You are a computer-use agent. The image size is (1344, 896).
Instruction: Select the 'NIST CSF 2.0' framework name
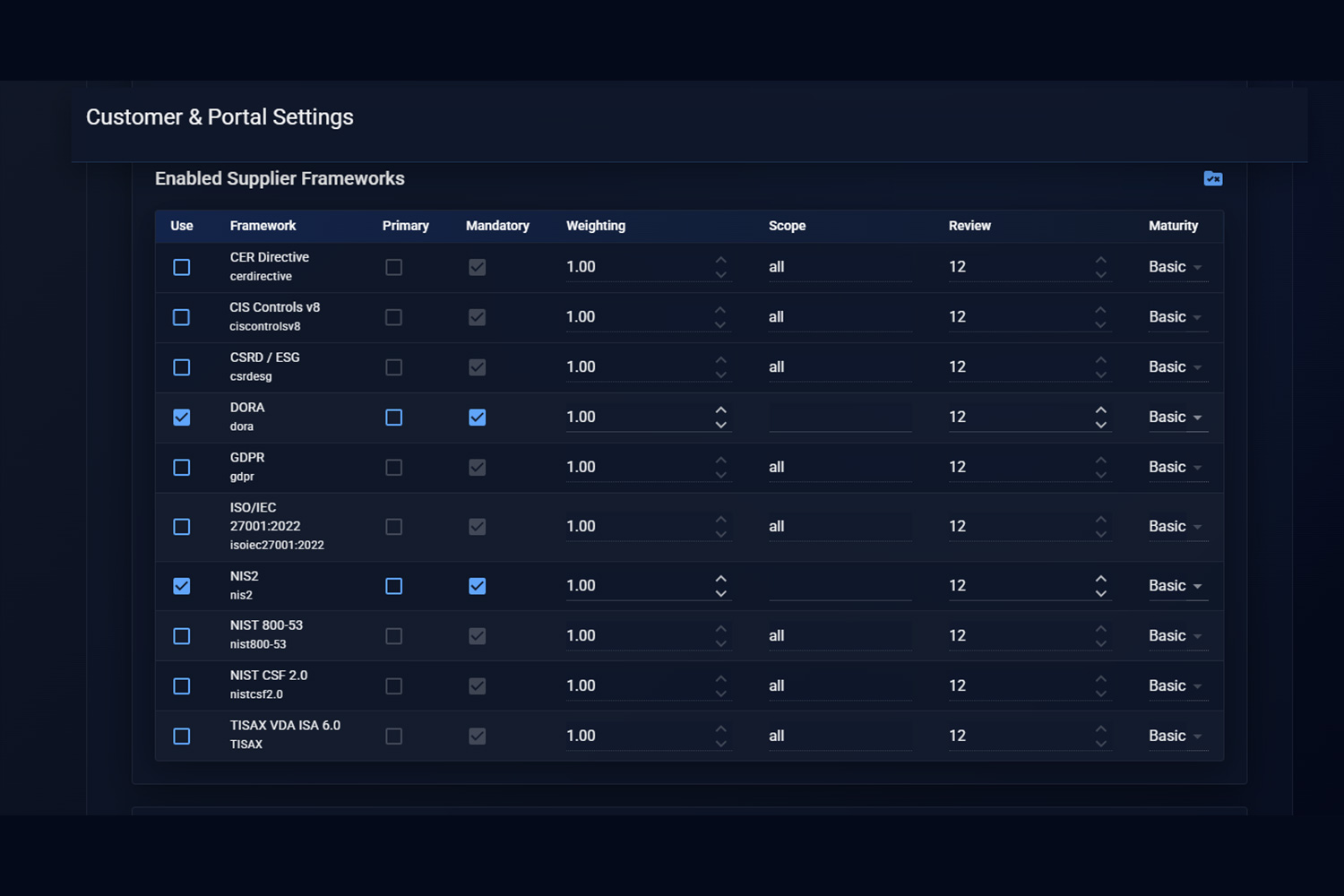(269, 676)
